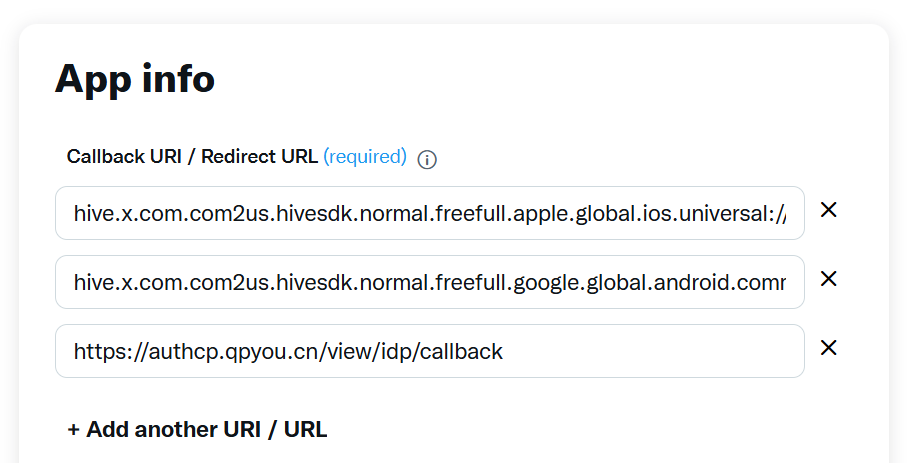Screen dimensions: 907x463
Task: Click the blue (required) text
Action: pos(365,157)
